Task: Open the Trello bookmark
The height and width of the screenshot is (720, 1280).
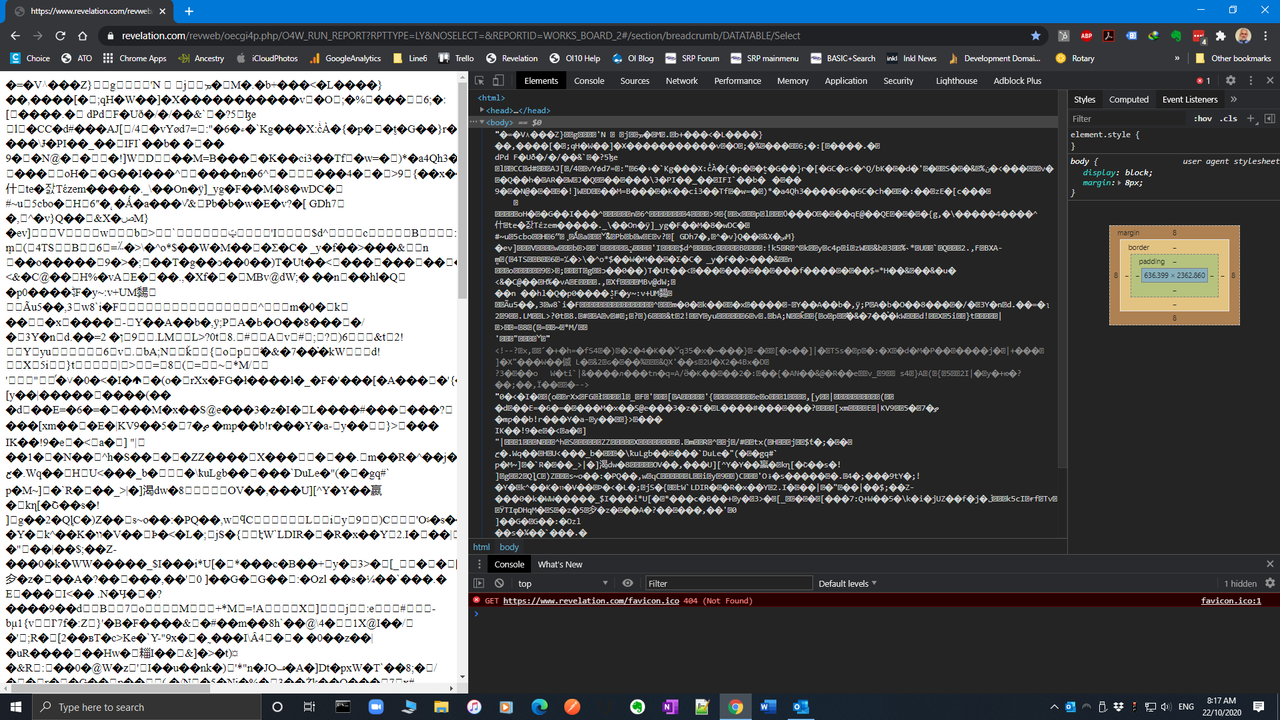Action: click(456, 58)
